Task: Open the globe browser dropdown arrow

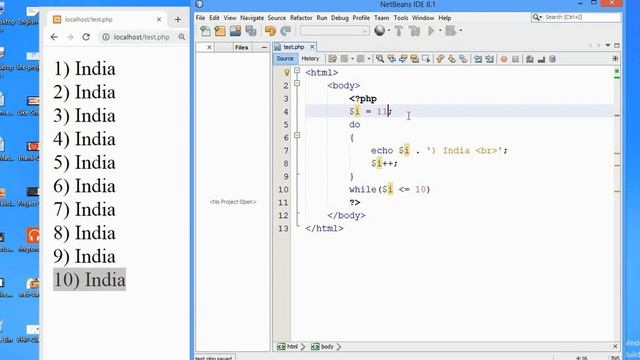Action: tap(389, 31)
